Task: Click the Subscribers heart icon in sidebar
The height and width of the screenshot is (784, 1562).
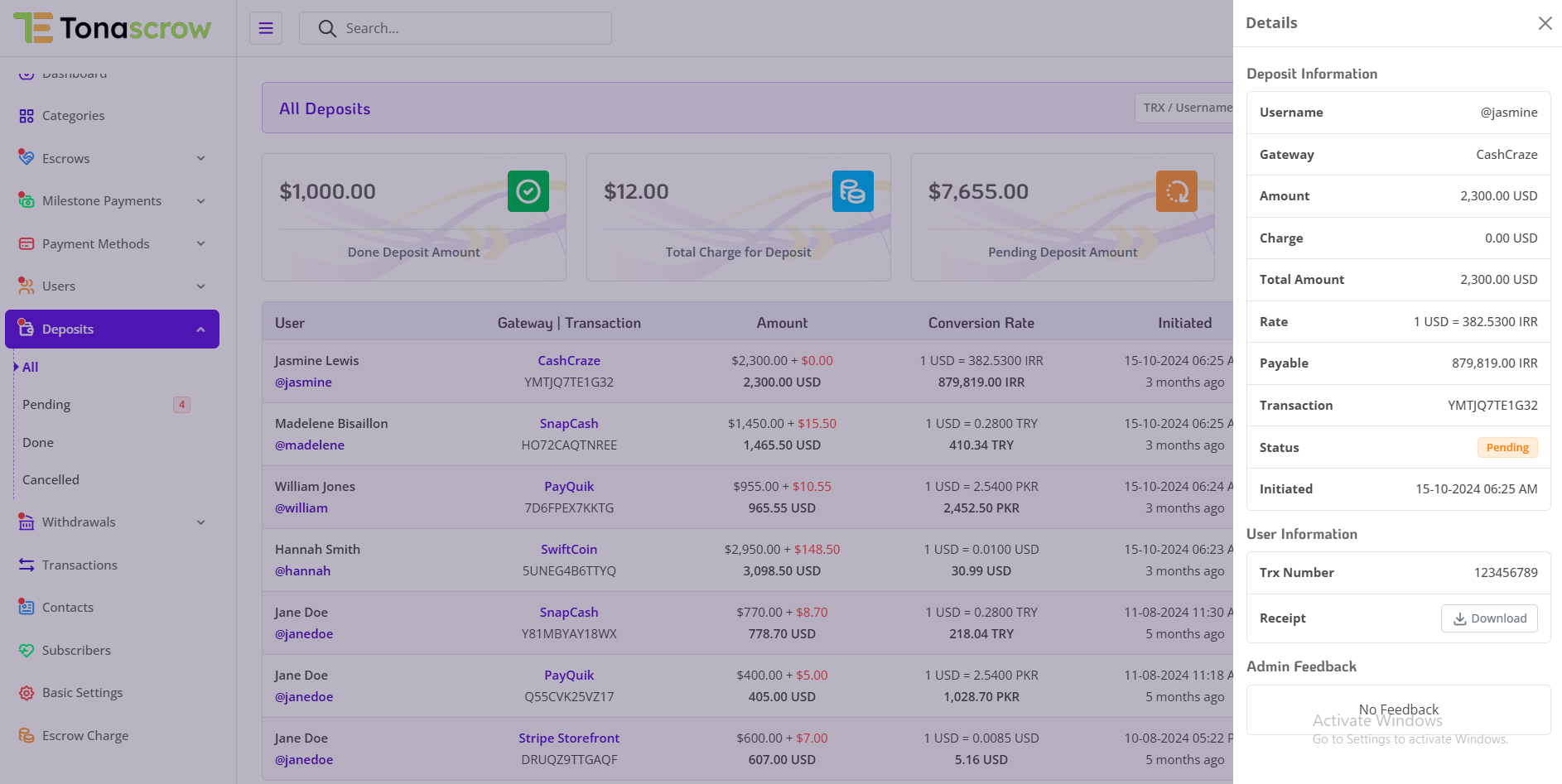Action: [27, 651]
